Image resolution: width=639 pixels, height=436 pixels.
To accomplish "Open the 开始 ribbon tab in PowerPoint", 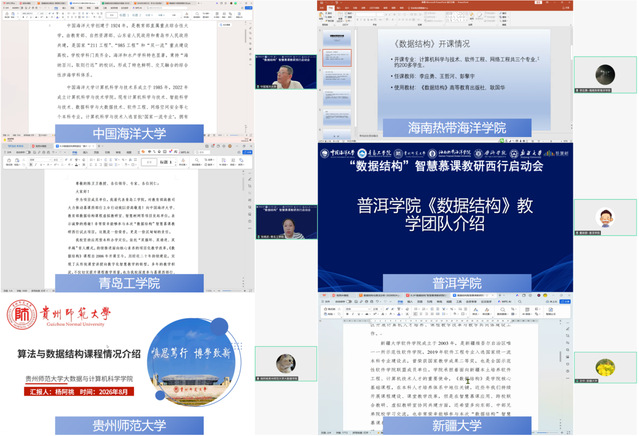I will coord(331,8).
